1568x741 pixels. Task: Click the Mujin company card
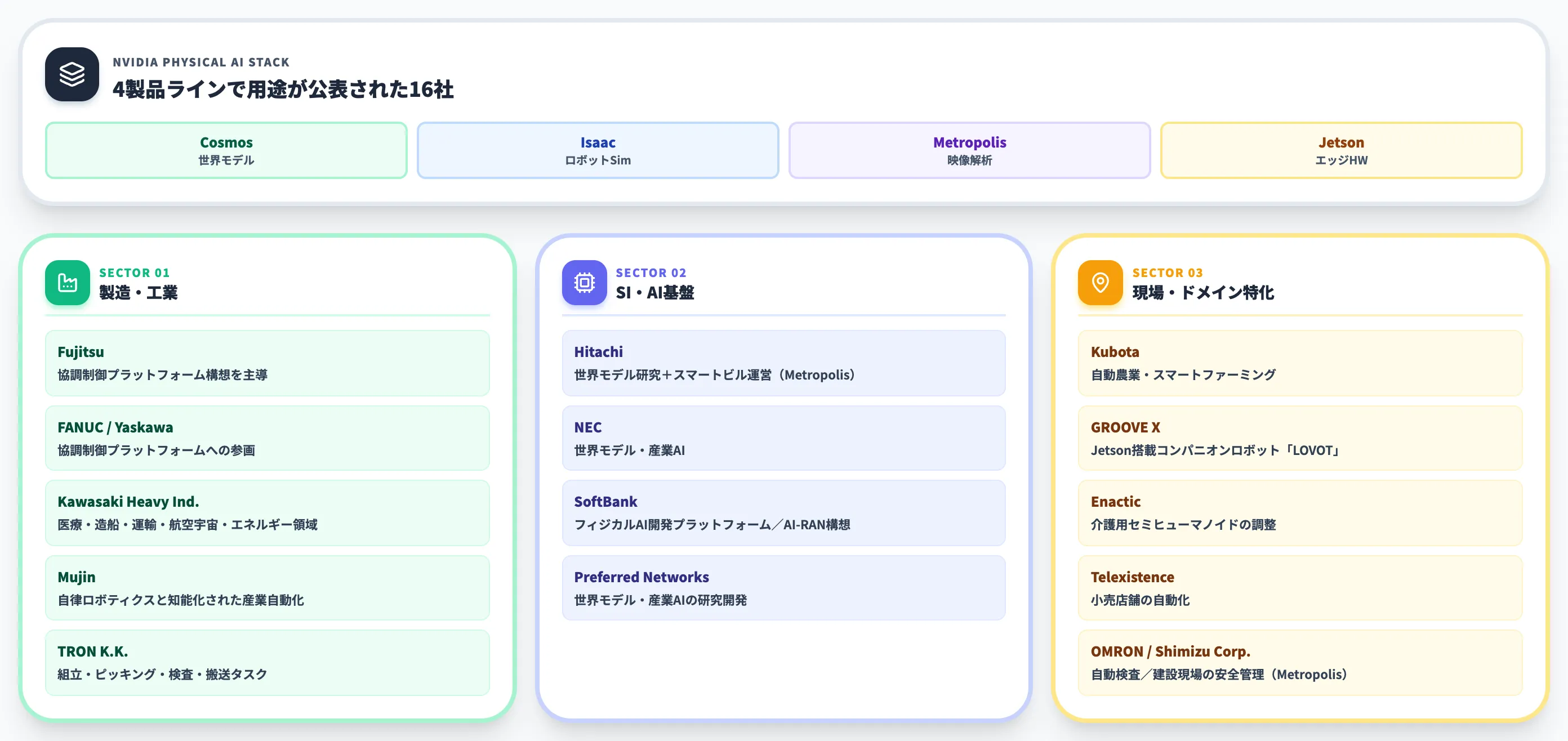pyautogui.click(x=267, y=588)
